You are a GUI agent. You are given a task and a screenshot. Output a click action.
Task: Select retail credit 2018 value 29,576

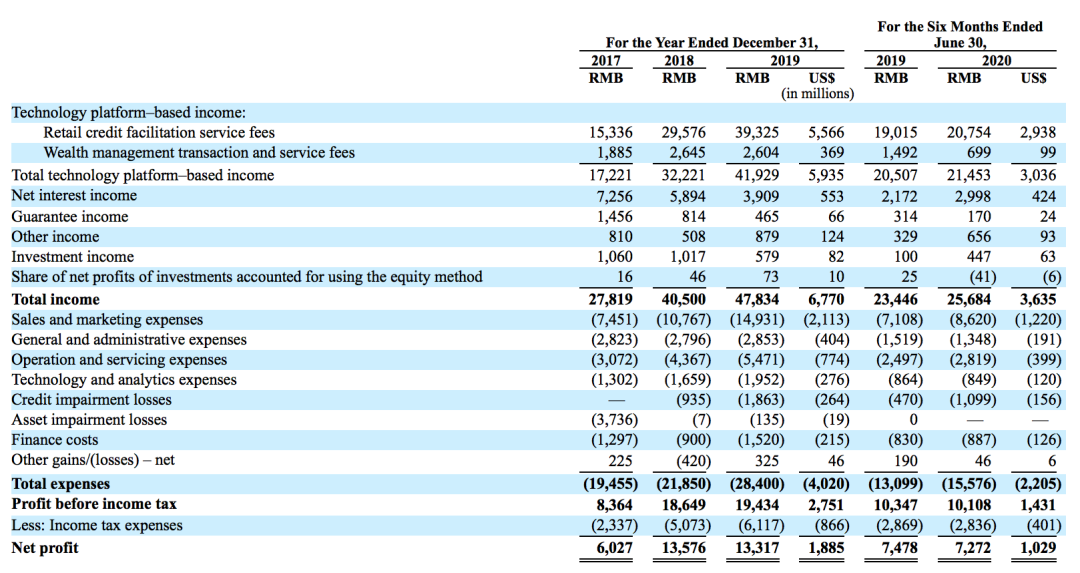click(x=683, y=132)
